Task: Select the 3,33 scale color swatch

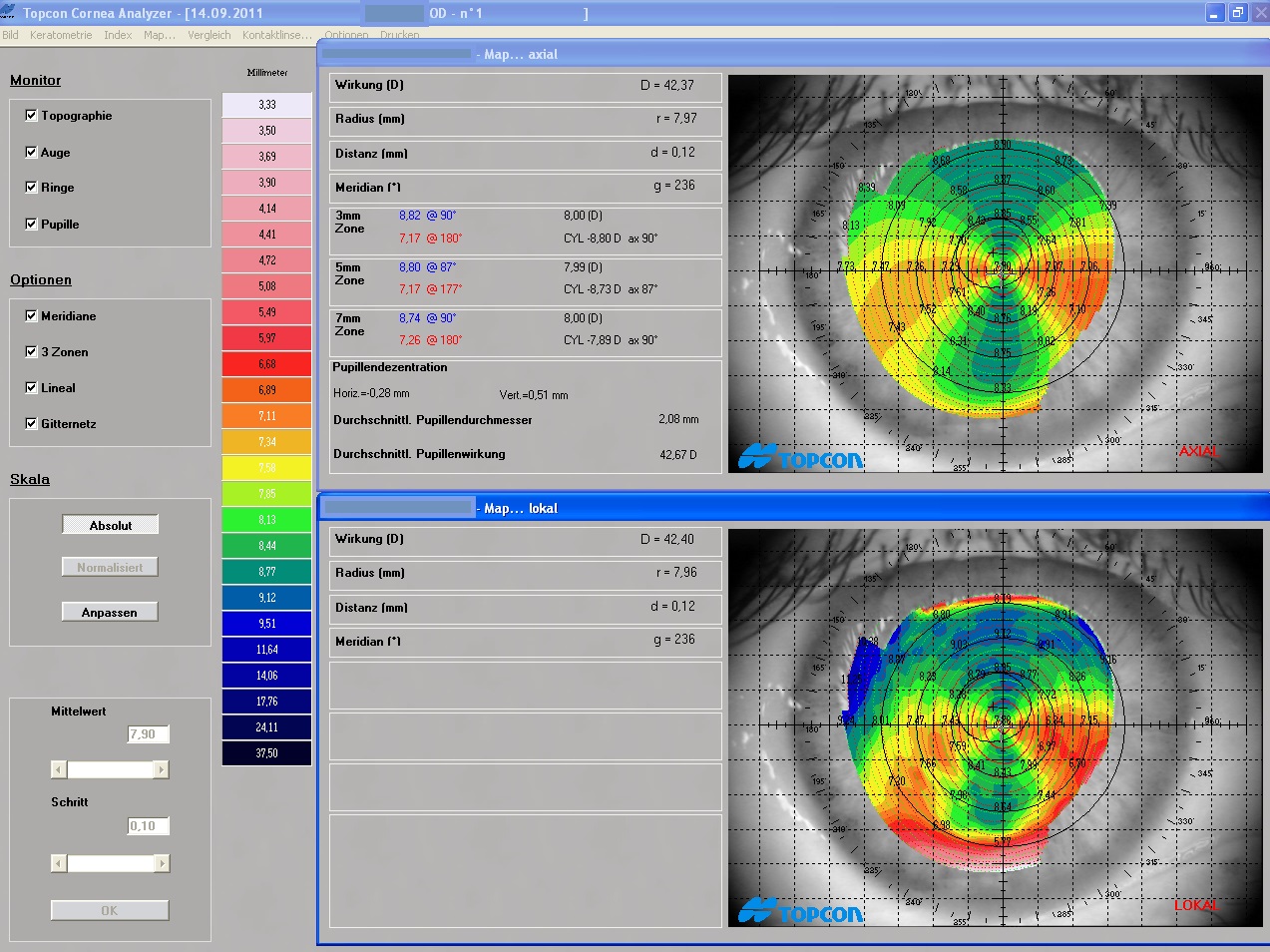Action: click(266, 105)
